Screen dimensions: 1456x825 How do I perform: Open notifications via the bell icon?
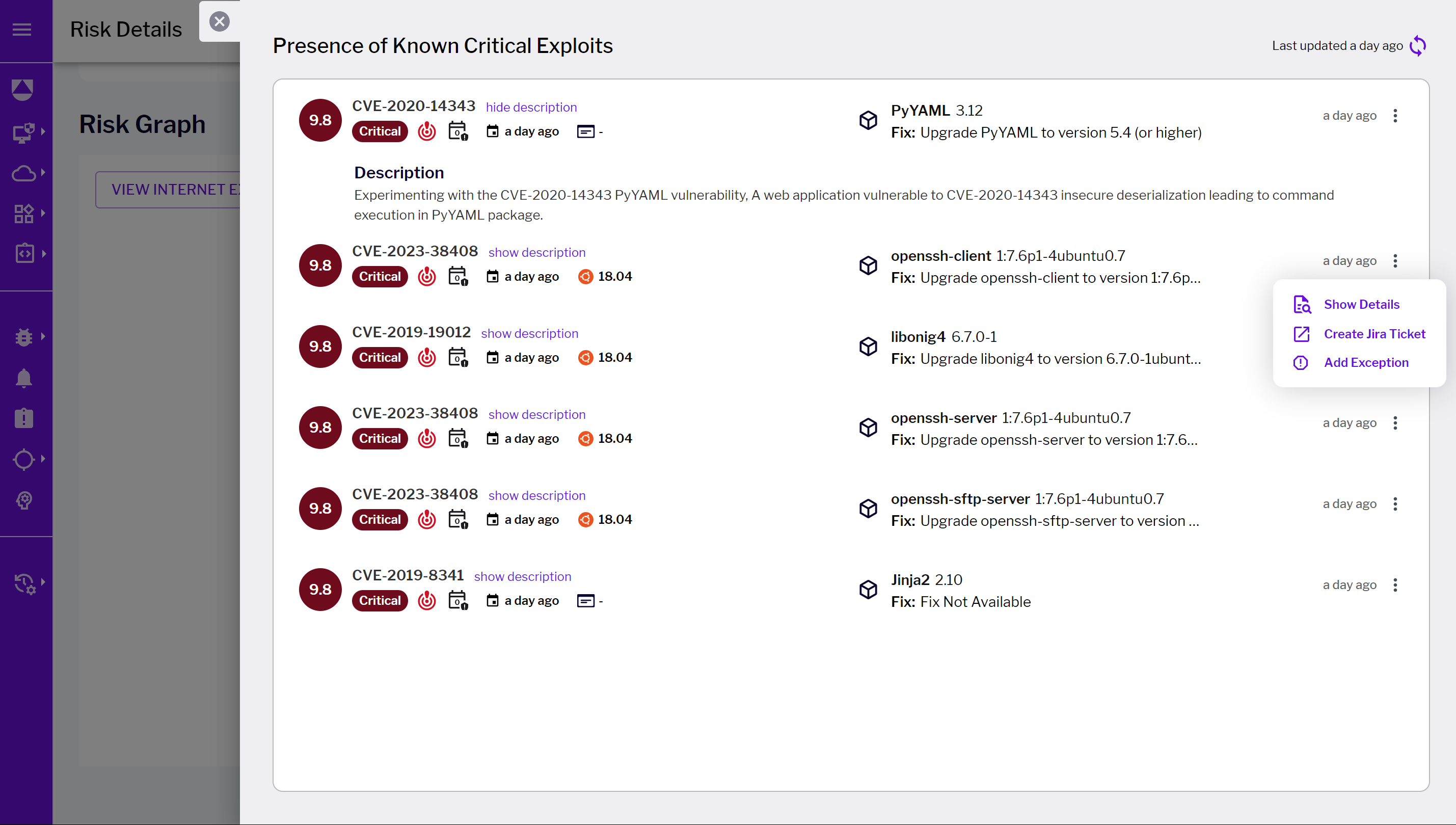pyautogui.click(x=24, y=378)
